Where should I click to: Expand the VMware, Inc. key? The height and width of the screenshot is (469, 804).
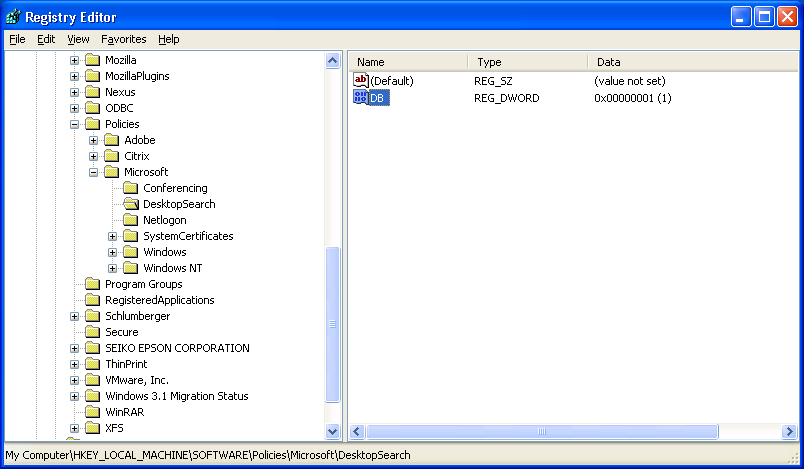coord(74,380)
